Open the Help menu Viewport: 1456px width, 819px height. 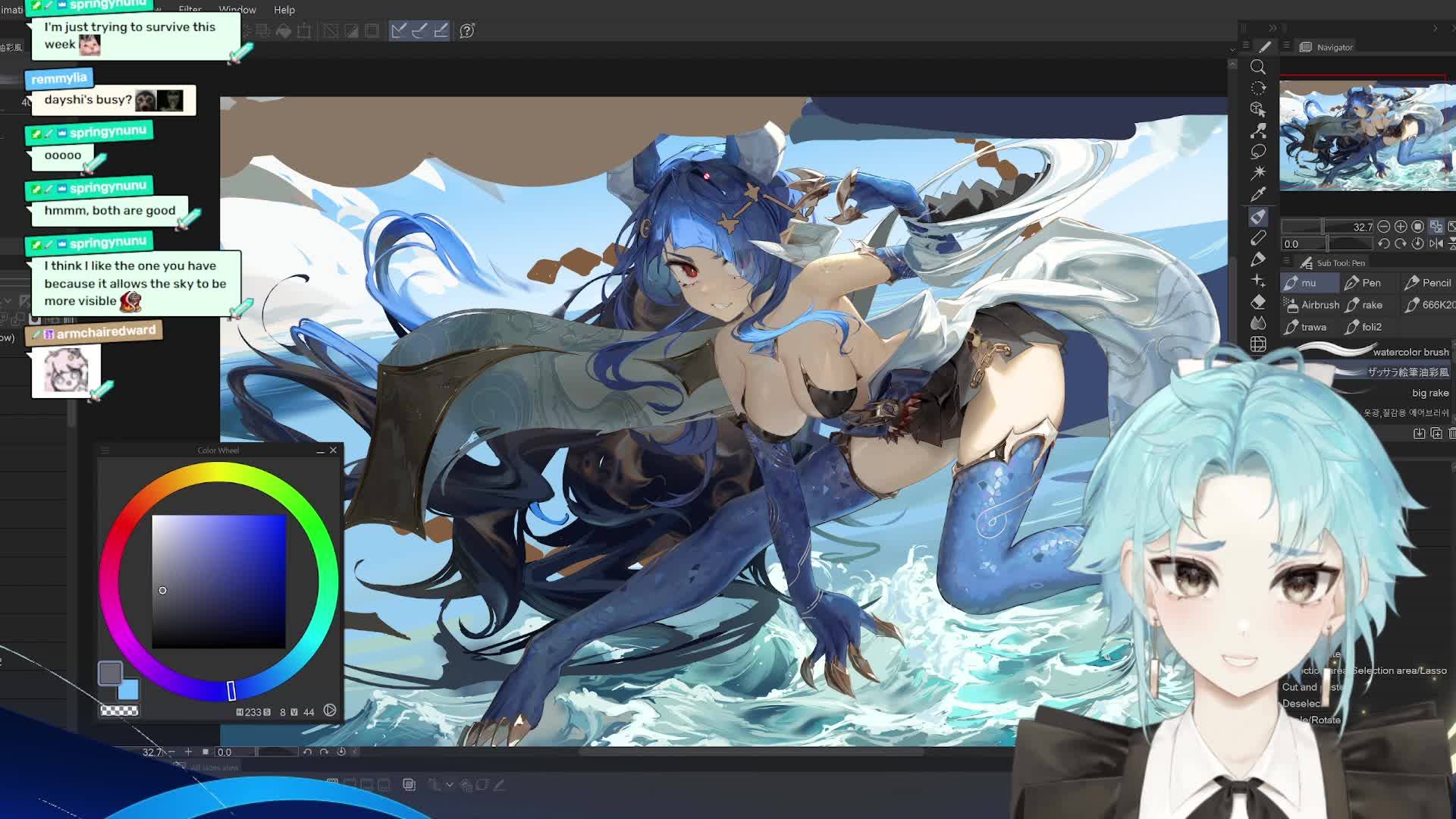pos(284,9)
